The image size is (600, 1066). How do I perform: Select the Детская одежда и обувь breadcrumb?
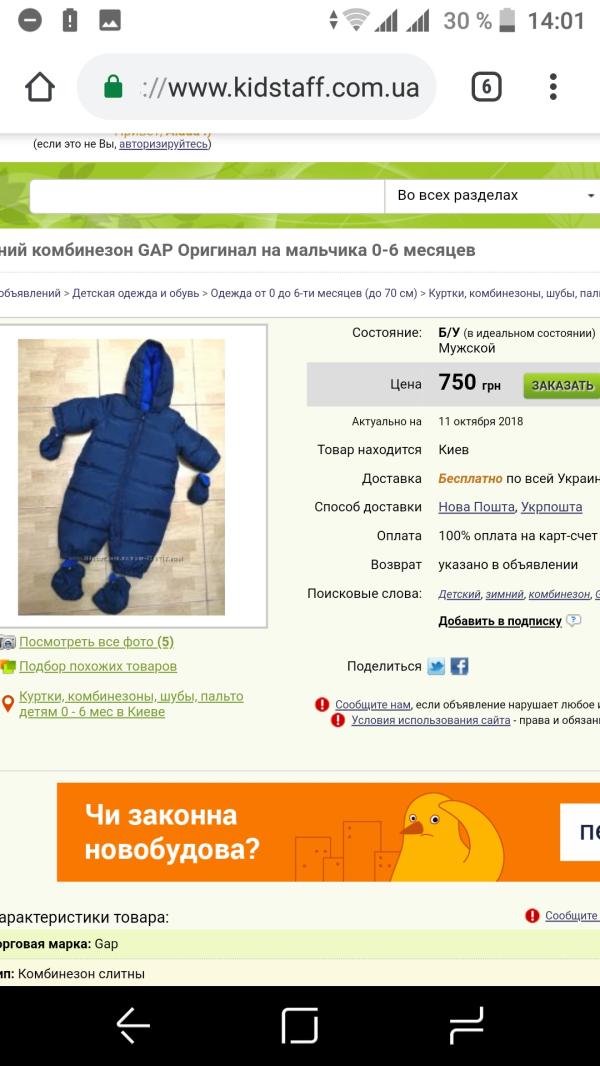[x=136, y=294]
